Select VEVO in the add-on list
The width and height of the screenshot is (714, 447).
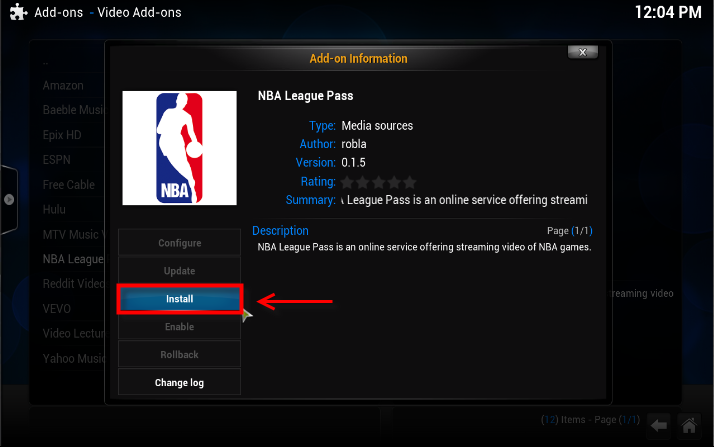click(x=56, y=309)
